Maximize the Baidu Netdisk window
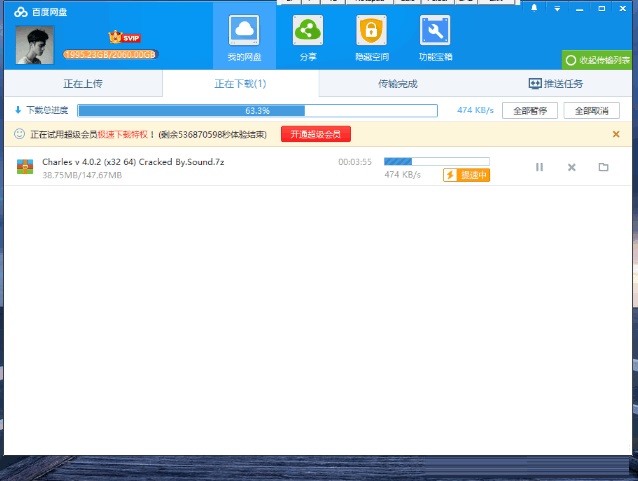Screen dimensions: 638x481 (602, 9)
